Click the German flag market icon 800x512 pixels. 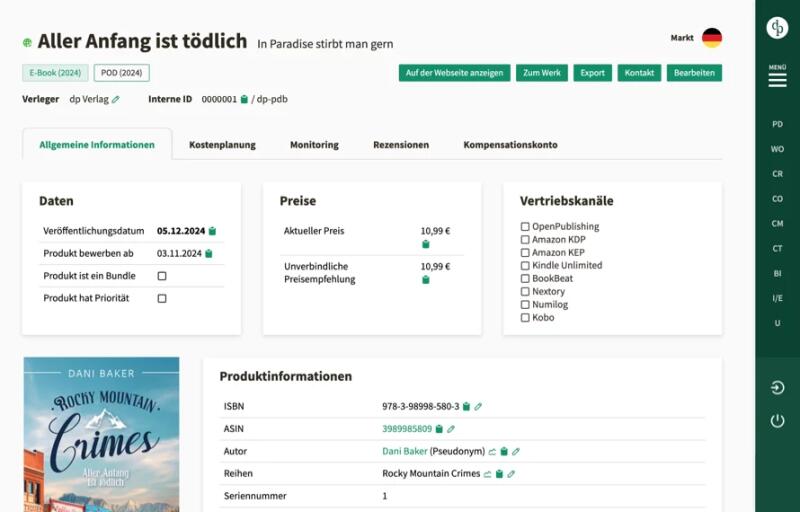tap(712, 38)
